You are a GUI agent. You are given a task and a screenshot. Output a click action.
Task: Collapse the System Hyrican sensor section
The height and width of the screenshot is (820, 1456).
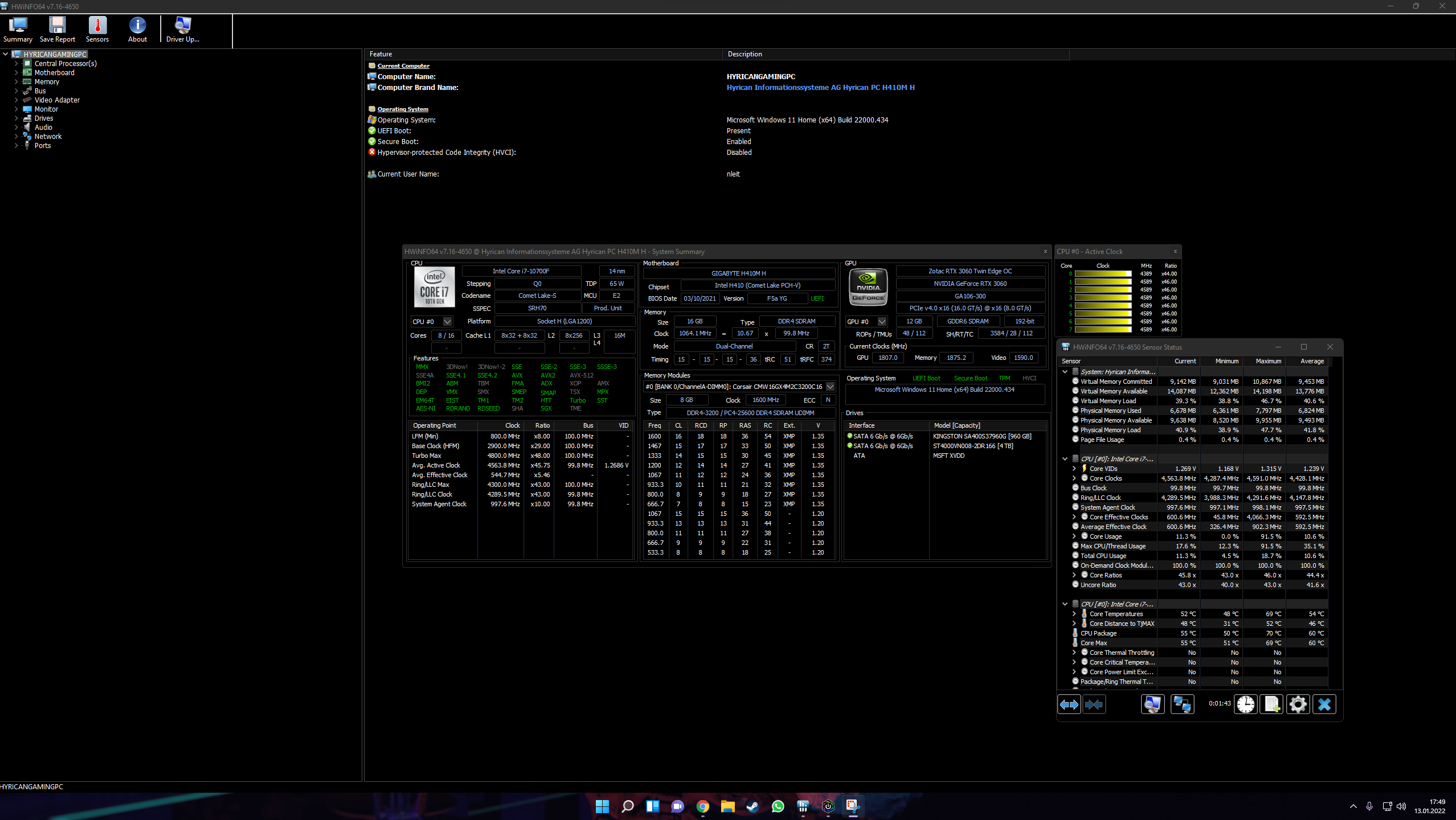click(1065, 372)
